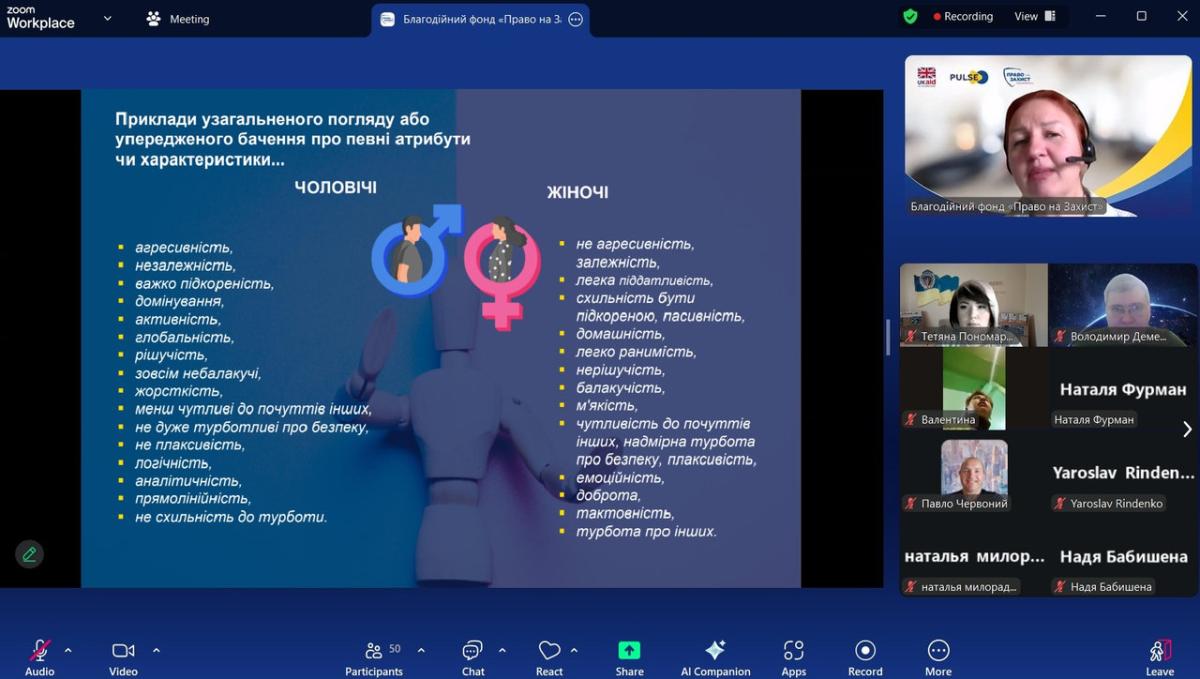Click muted mic icon on Павло Червоний tile
The width and height of the screenshot is (1200, 679).
(x=911, y=504)
